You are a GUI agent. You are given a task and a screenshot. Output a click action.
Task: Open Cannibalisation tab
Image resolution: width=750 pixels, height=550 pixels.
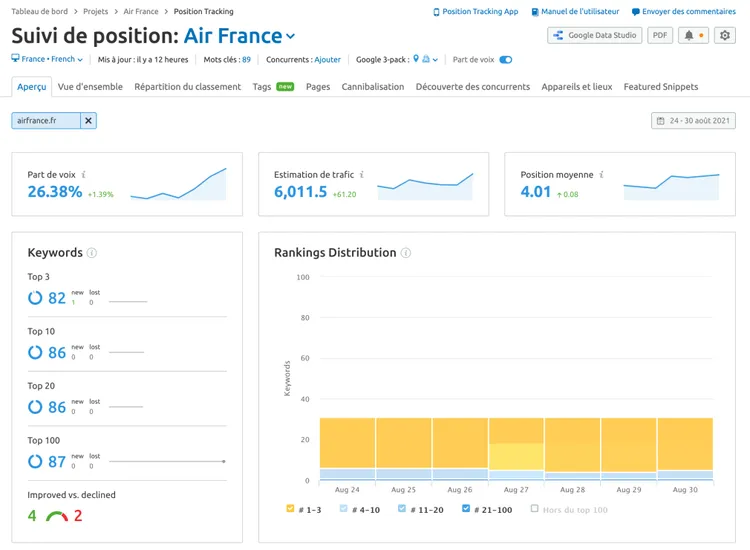pyautogui.click(x=373, y=87)
